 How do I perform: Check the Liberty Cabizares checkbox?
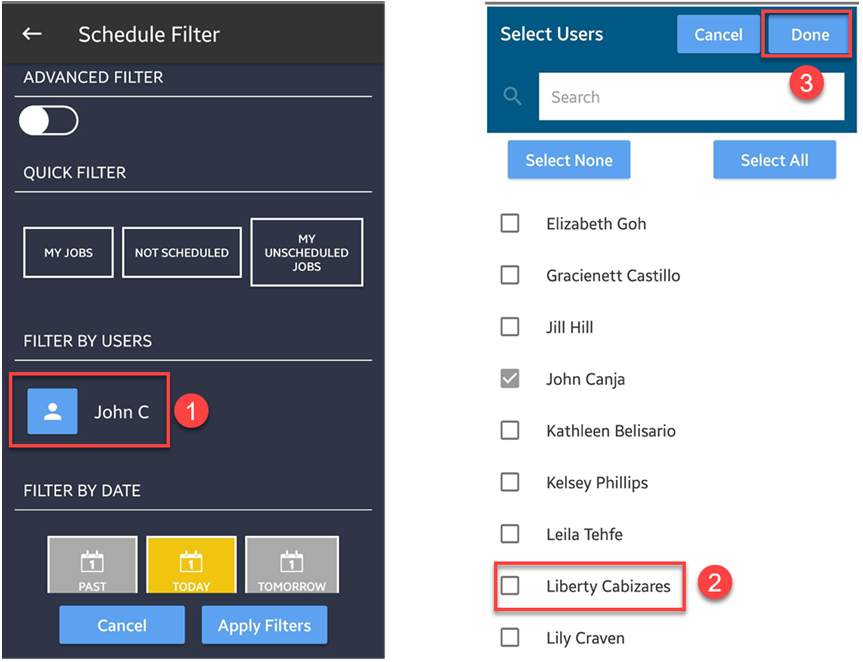(x=510, y=586)
